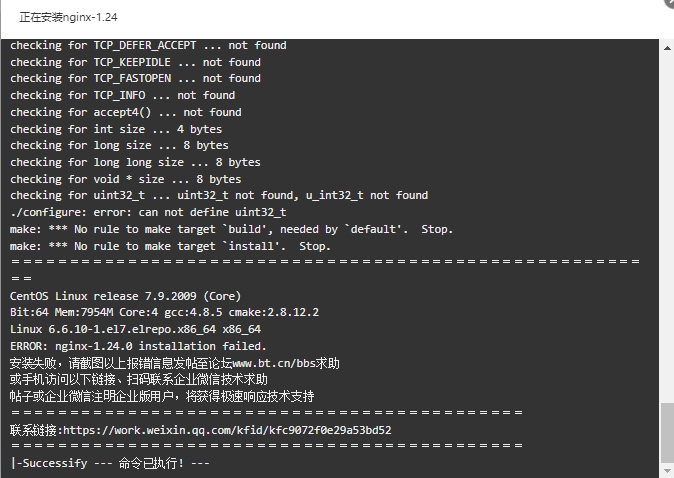Close the nginx-1.24 installation dialog

click(670, 2)
